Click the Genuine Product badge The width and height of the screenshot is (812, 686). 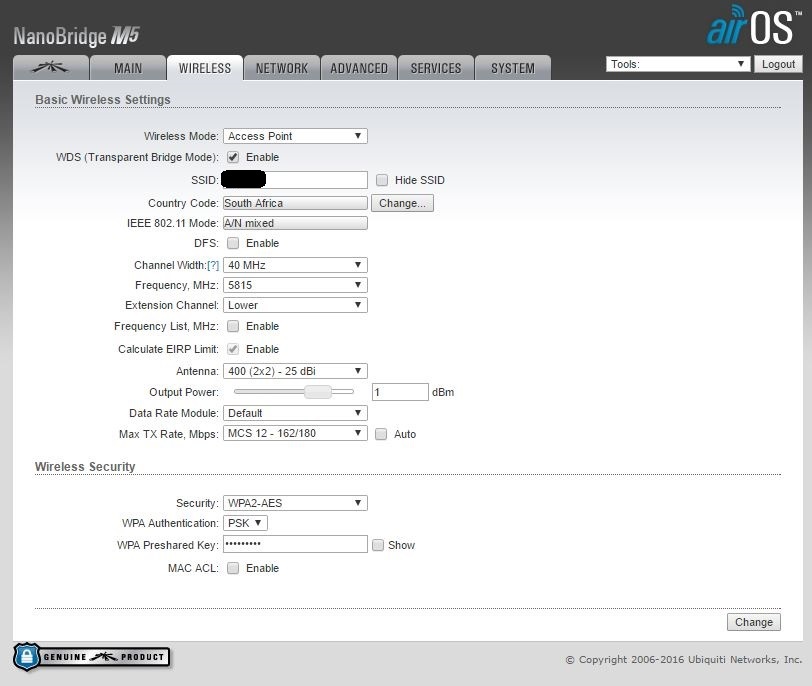(92, 657)
